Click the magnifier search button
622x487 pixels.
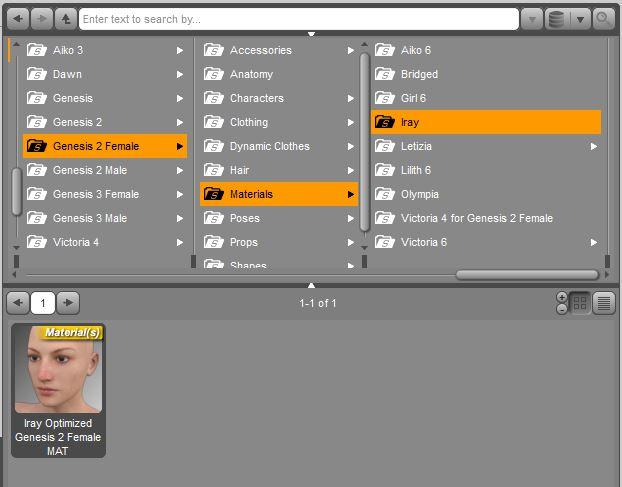click(603, 19)
